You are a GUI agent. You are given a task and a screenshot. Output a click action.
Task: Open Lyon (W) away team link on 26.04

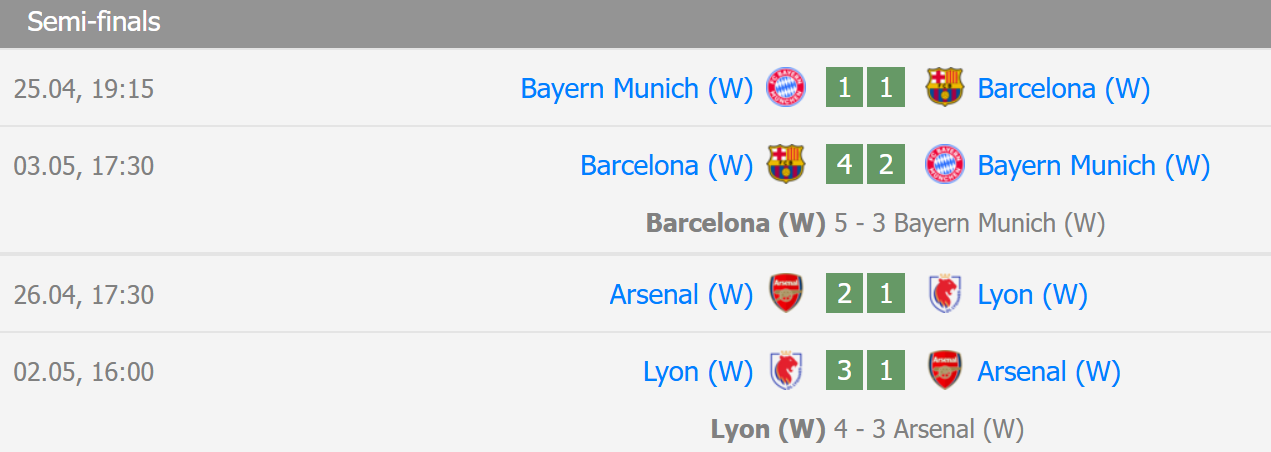point(1032,294)
